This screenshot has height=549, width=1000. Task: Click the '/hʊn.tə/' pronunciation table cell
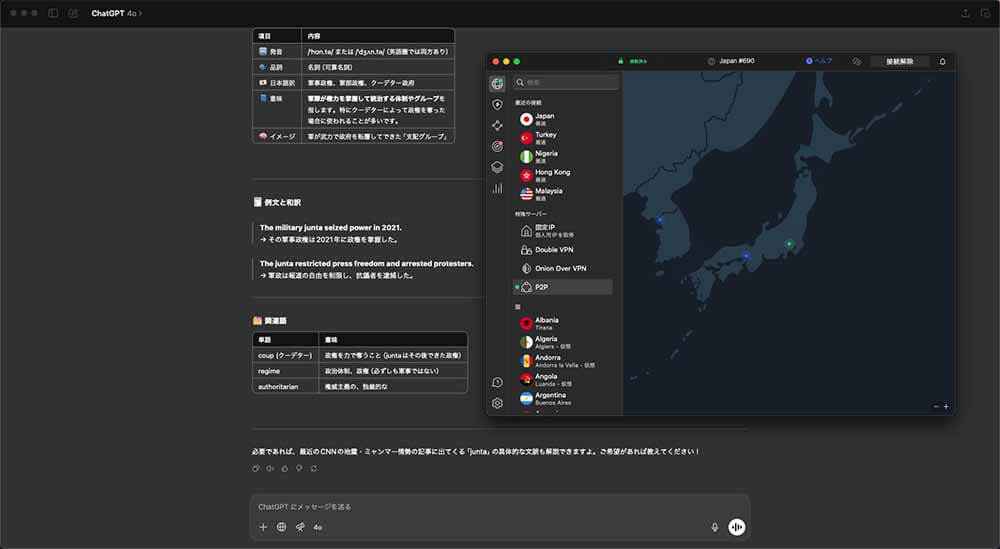click(x=378, y=52)
